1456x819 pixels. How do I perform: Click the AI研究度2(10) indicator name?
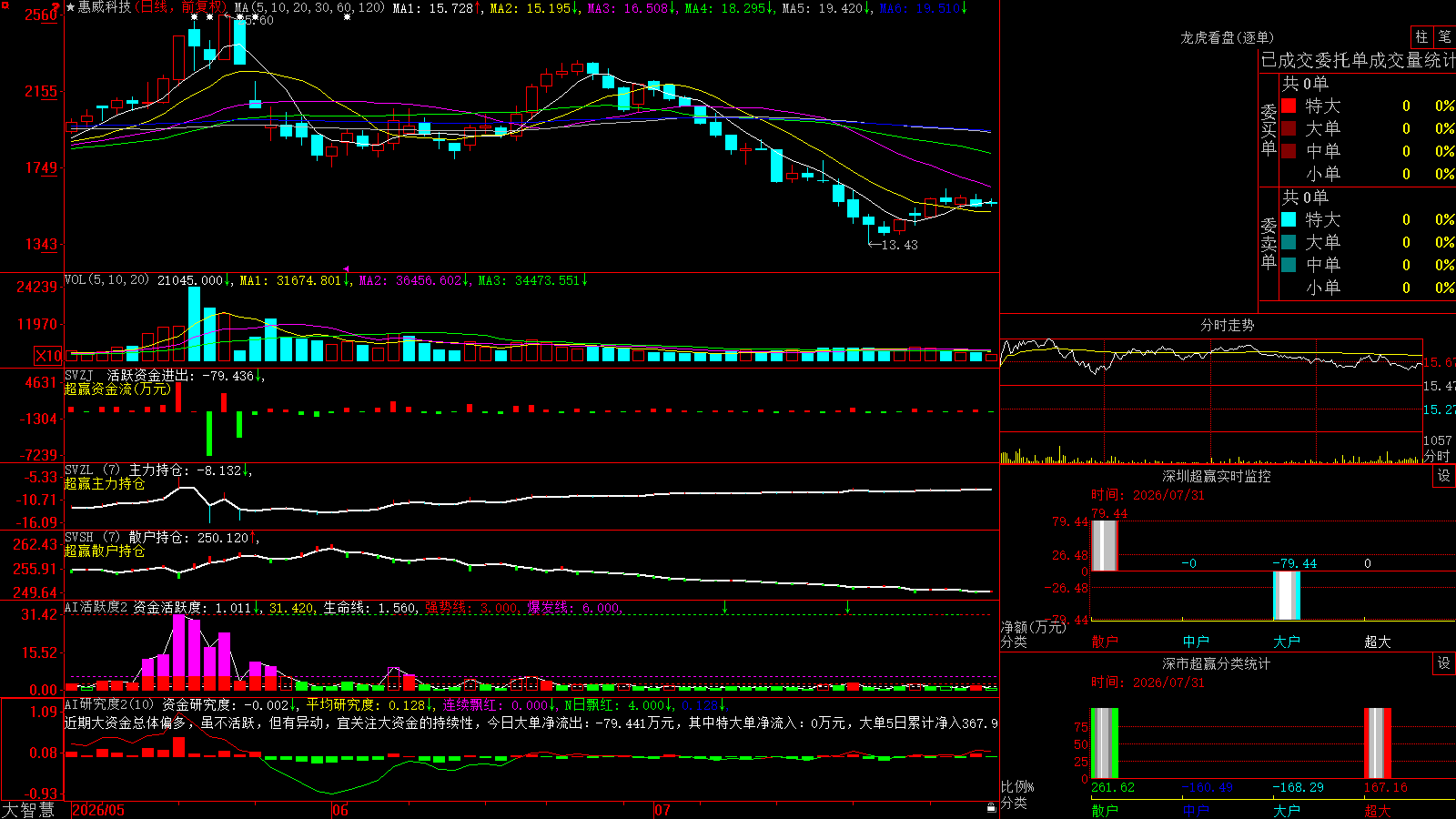[x=110, y=704]
